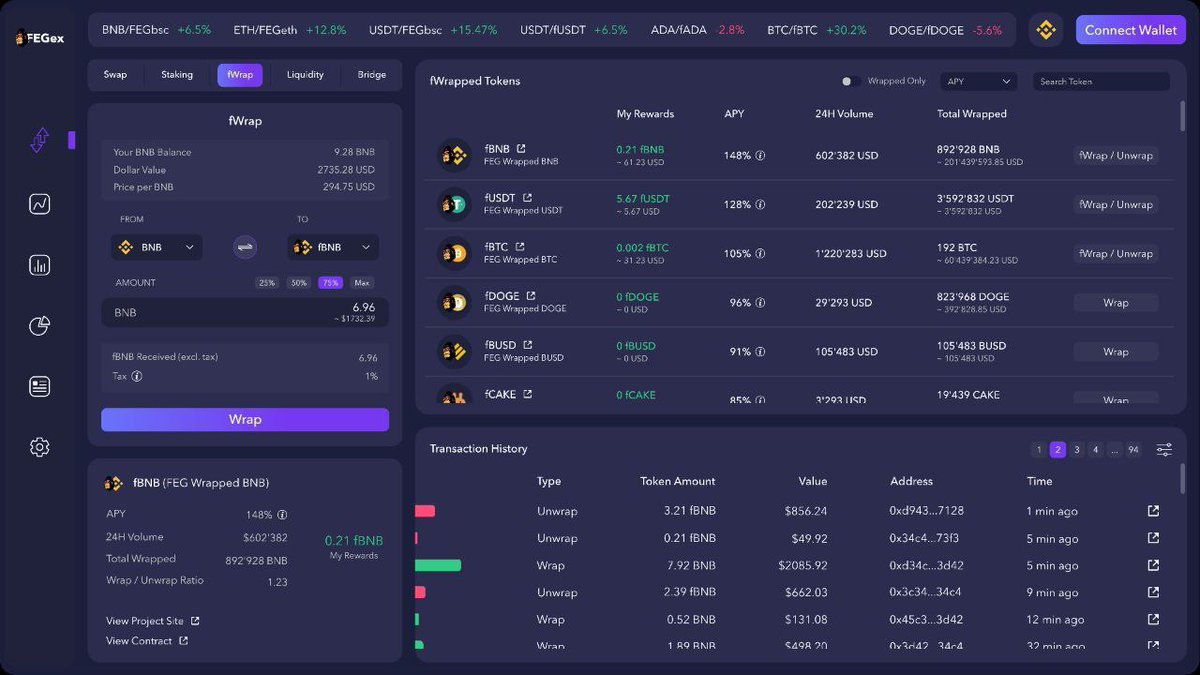The width and height of the screenshot is (1200, 675).
Task: Click the 24H Volume column header
Action: point(844,114)
